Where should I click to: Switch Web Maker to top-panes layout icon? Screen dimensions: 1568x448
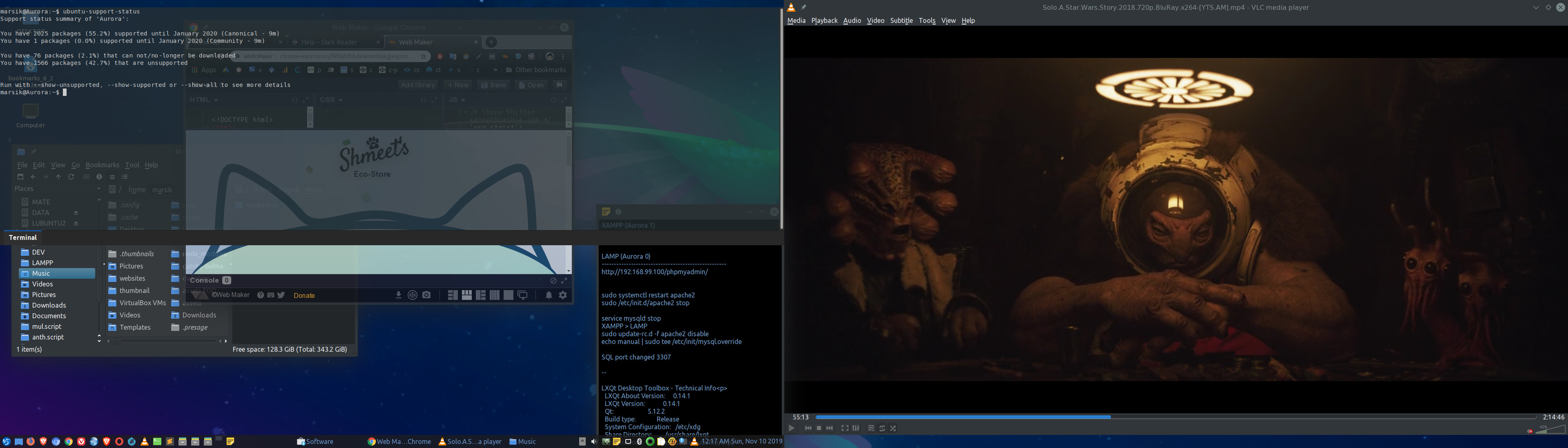[x=467, y=295]
